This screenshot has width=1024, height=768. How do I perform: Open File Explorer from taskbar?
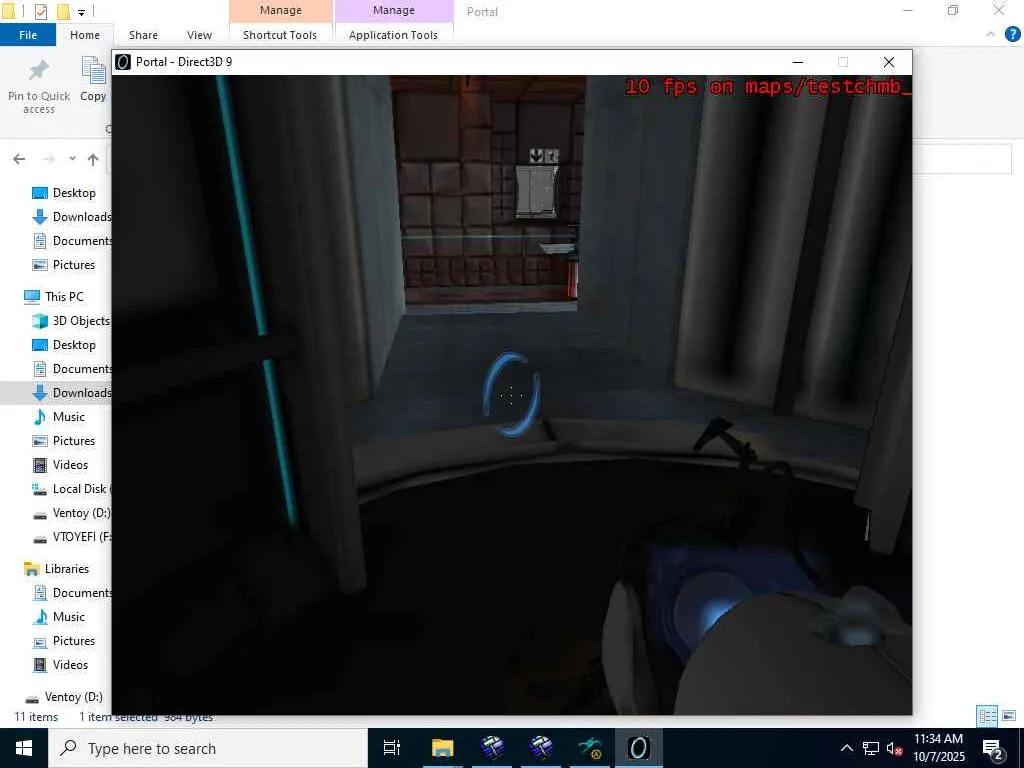tap(442, 748)
